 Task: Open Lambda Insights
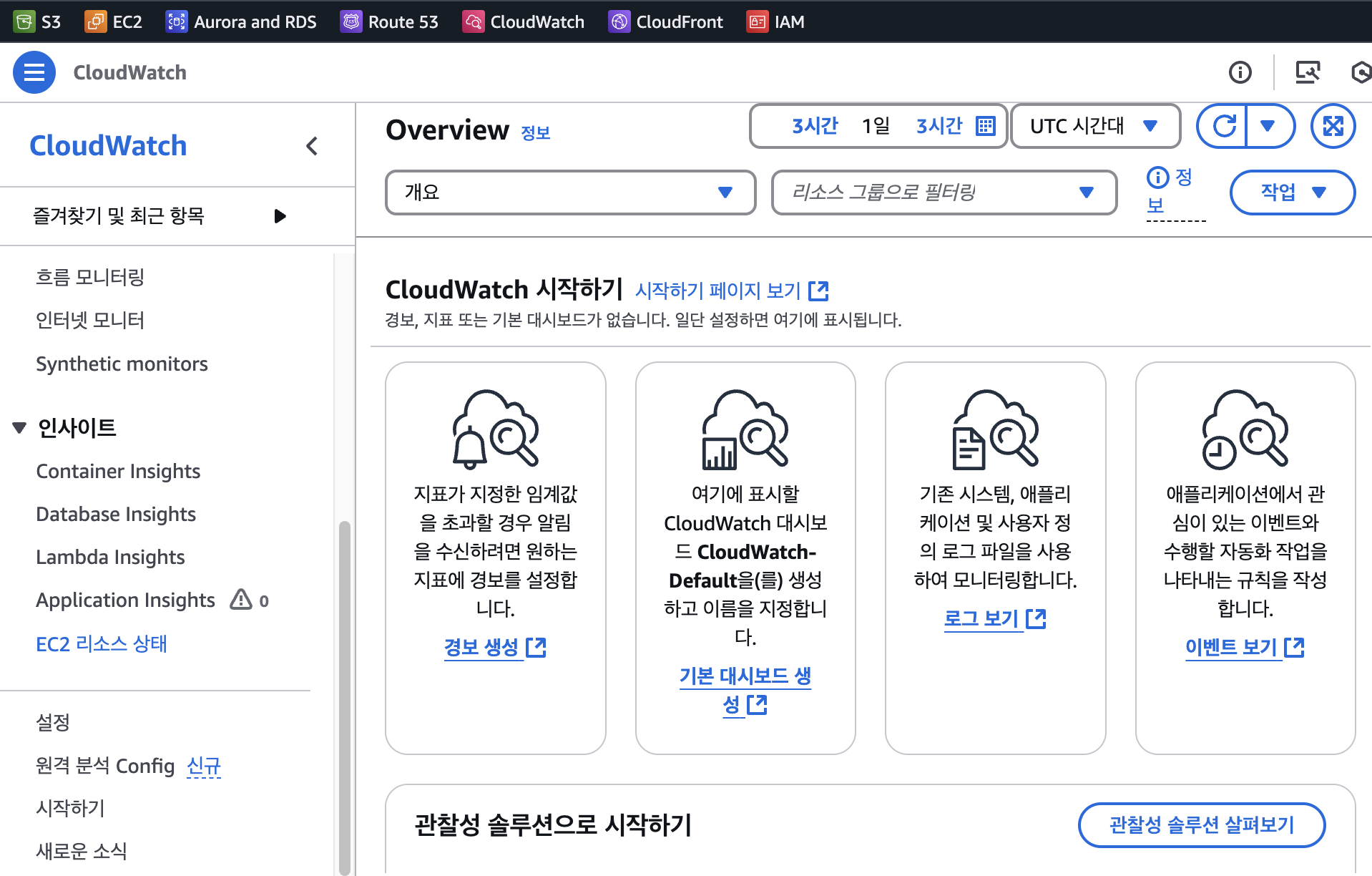coord(110,557)
